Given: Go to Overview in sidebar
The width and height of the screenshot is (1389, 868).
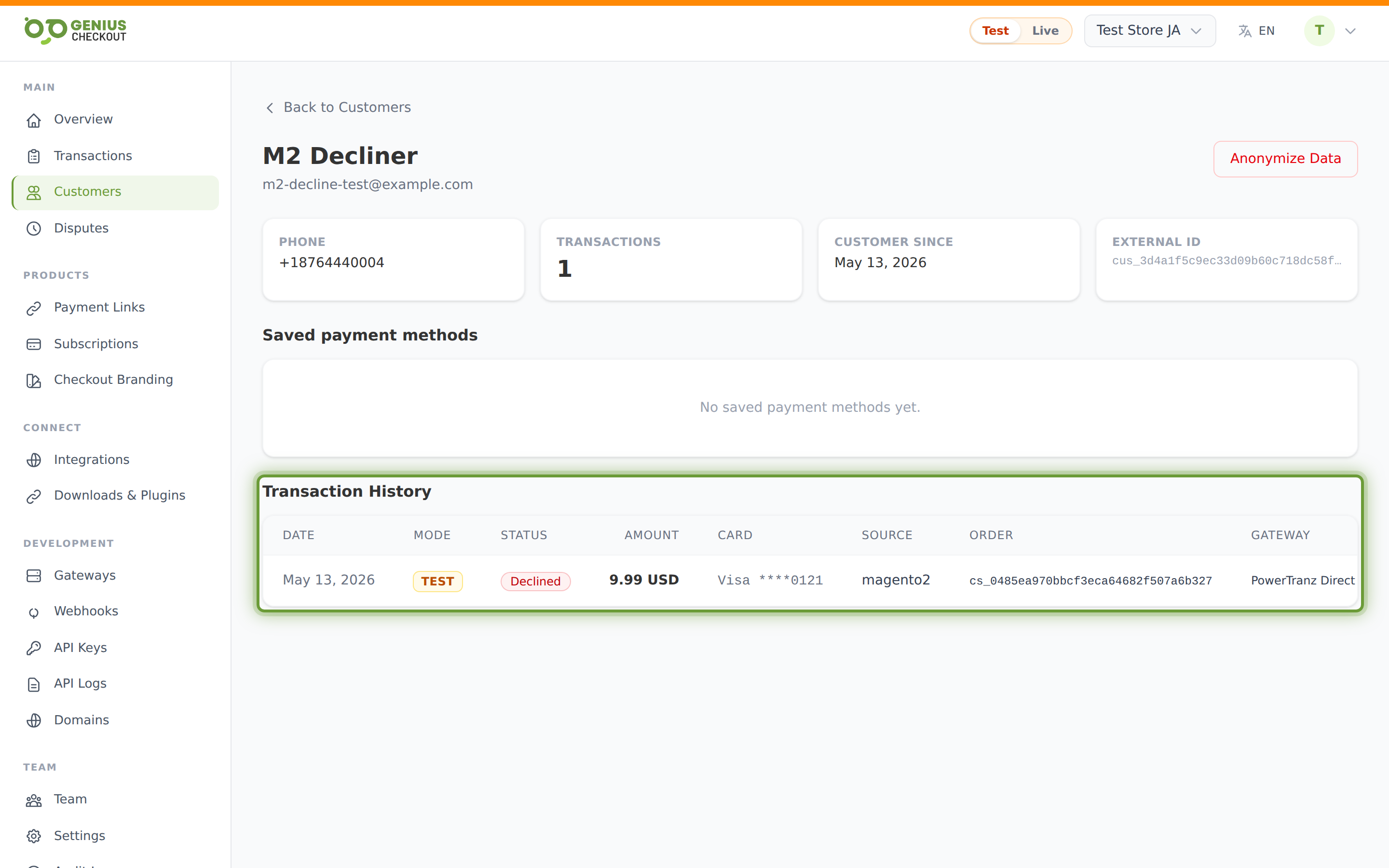Looking at the screenshot, I should (115, 120).
